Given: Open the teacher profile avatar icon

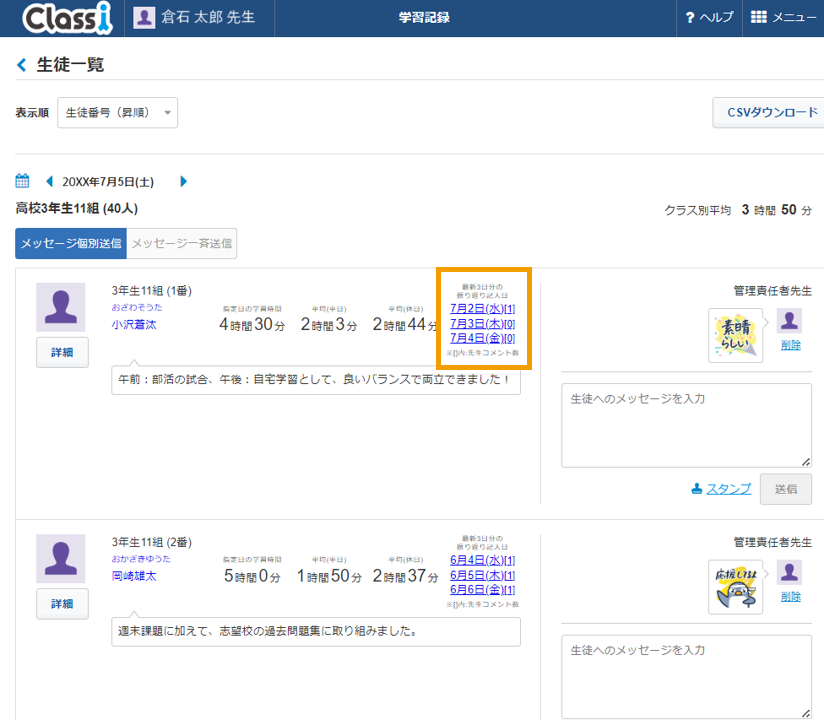Looking at the screenshot, I should pos(144,17).
